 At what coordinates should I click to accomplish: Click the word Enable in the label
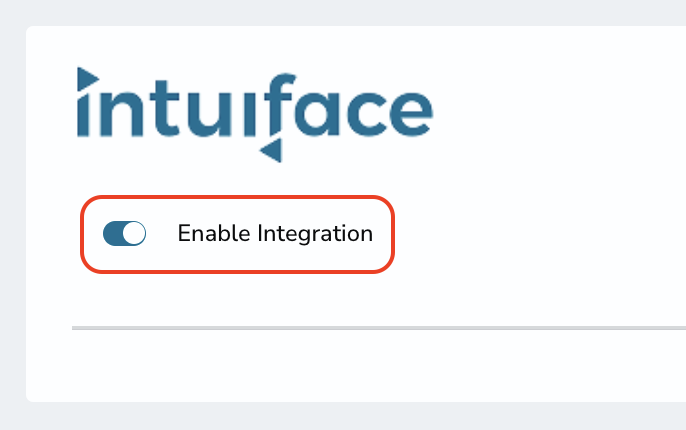coord(214,233)
